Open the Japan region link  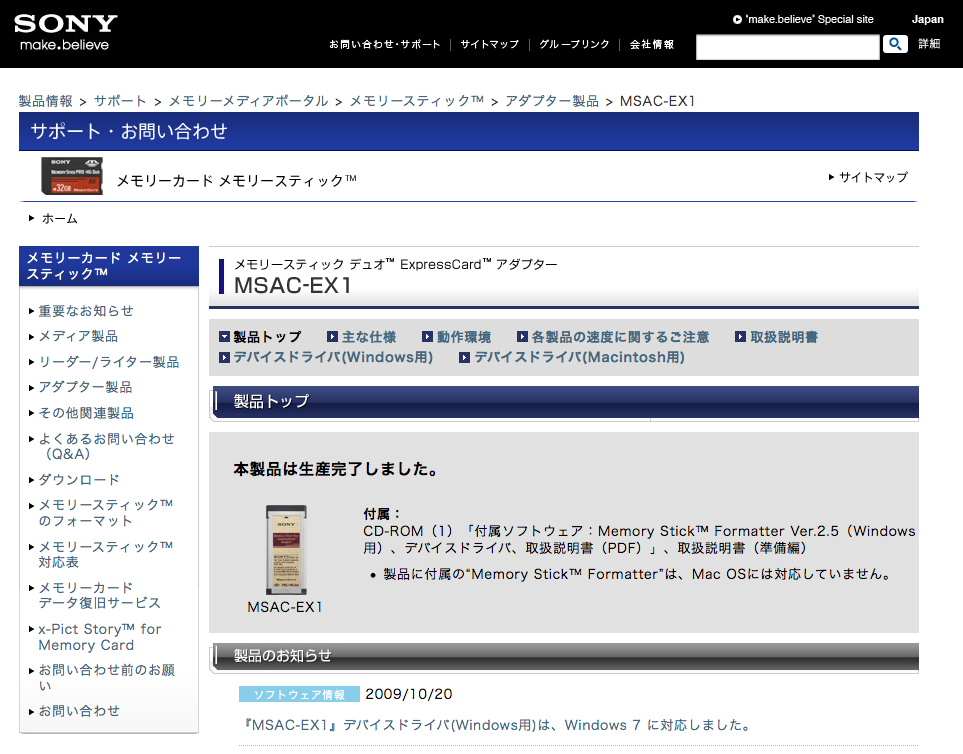pyautogui.click(x=927, y=19)
